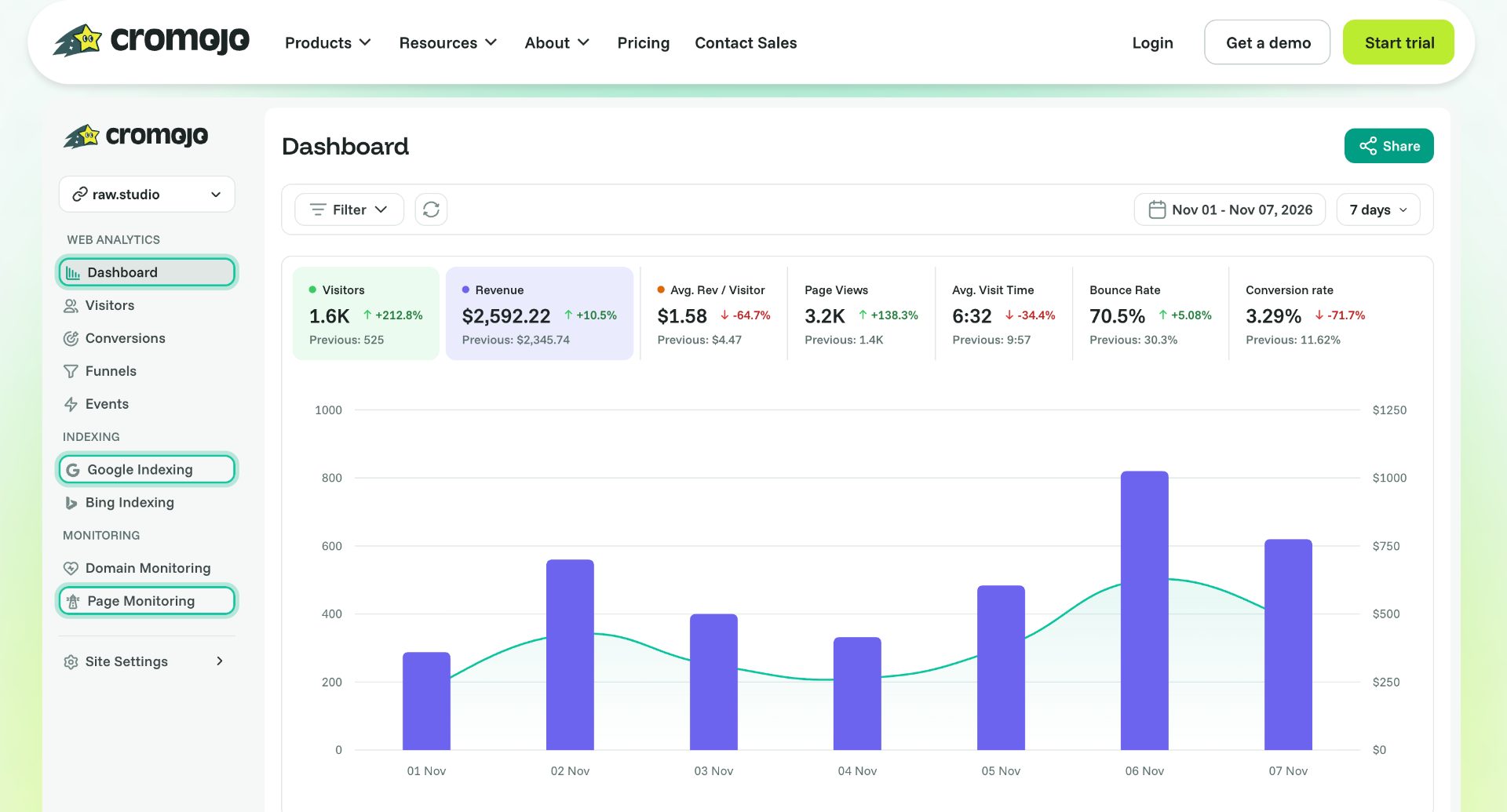Screen dimensions: 1507x812
Task: Click the Login link
Action: [x=1152, y=42]
